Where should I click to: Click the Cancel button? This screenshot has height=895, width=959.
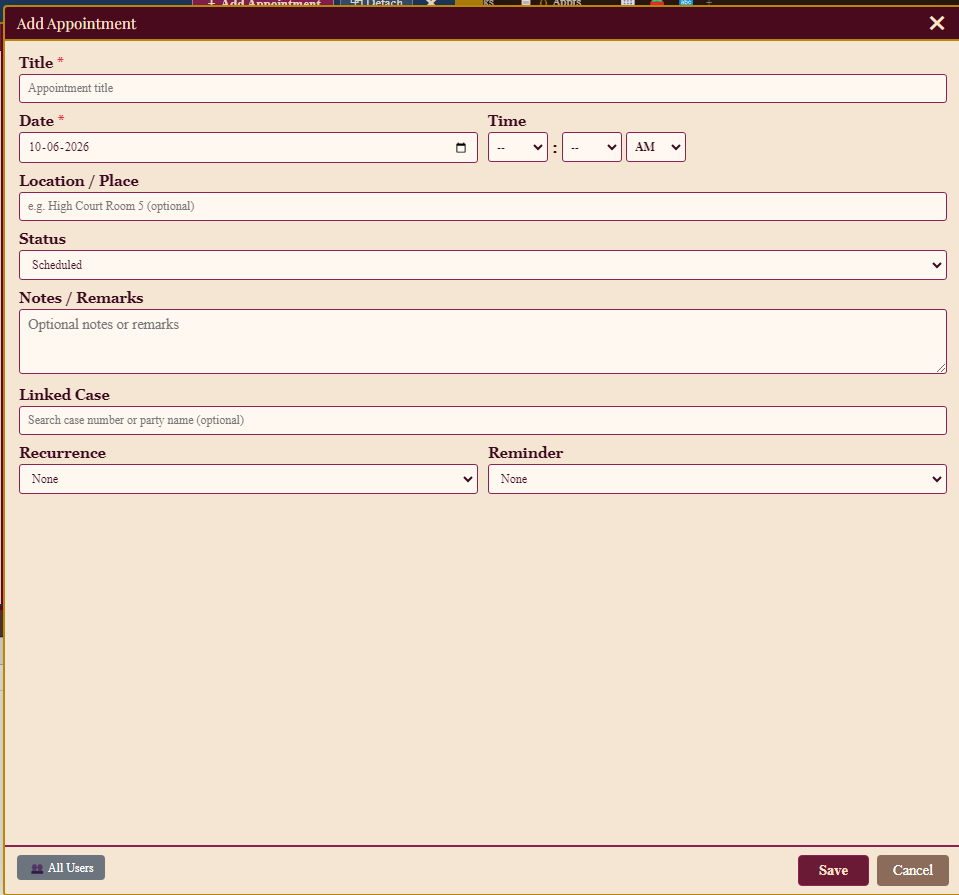(x=913, y=870)
